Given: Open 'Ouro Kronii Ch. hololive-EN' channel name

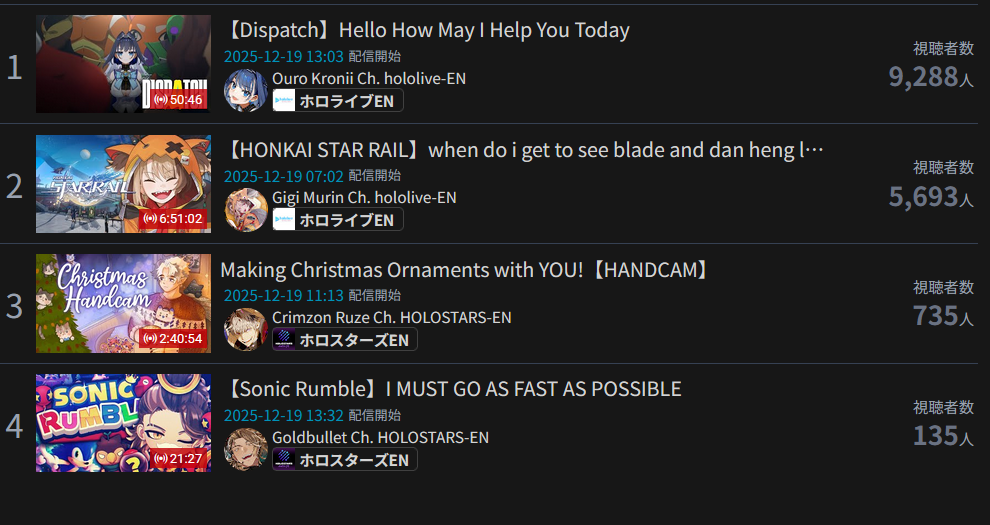Looking at the screenshot, I should tap(369, 78).
